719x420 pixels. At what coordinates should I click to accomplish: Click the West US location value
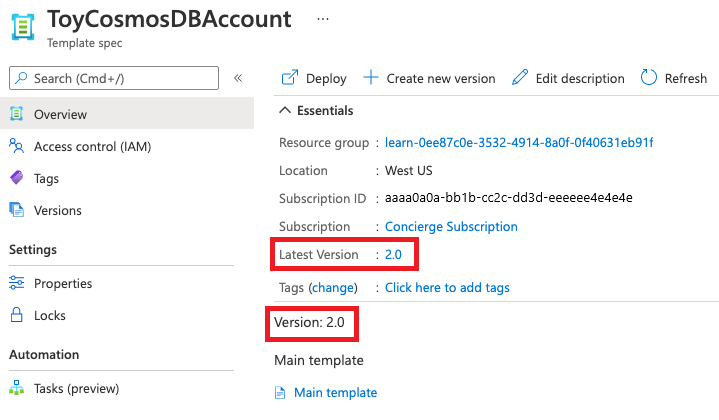409,171
